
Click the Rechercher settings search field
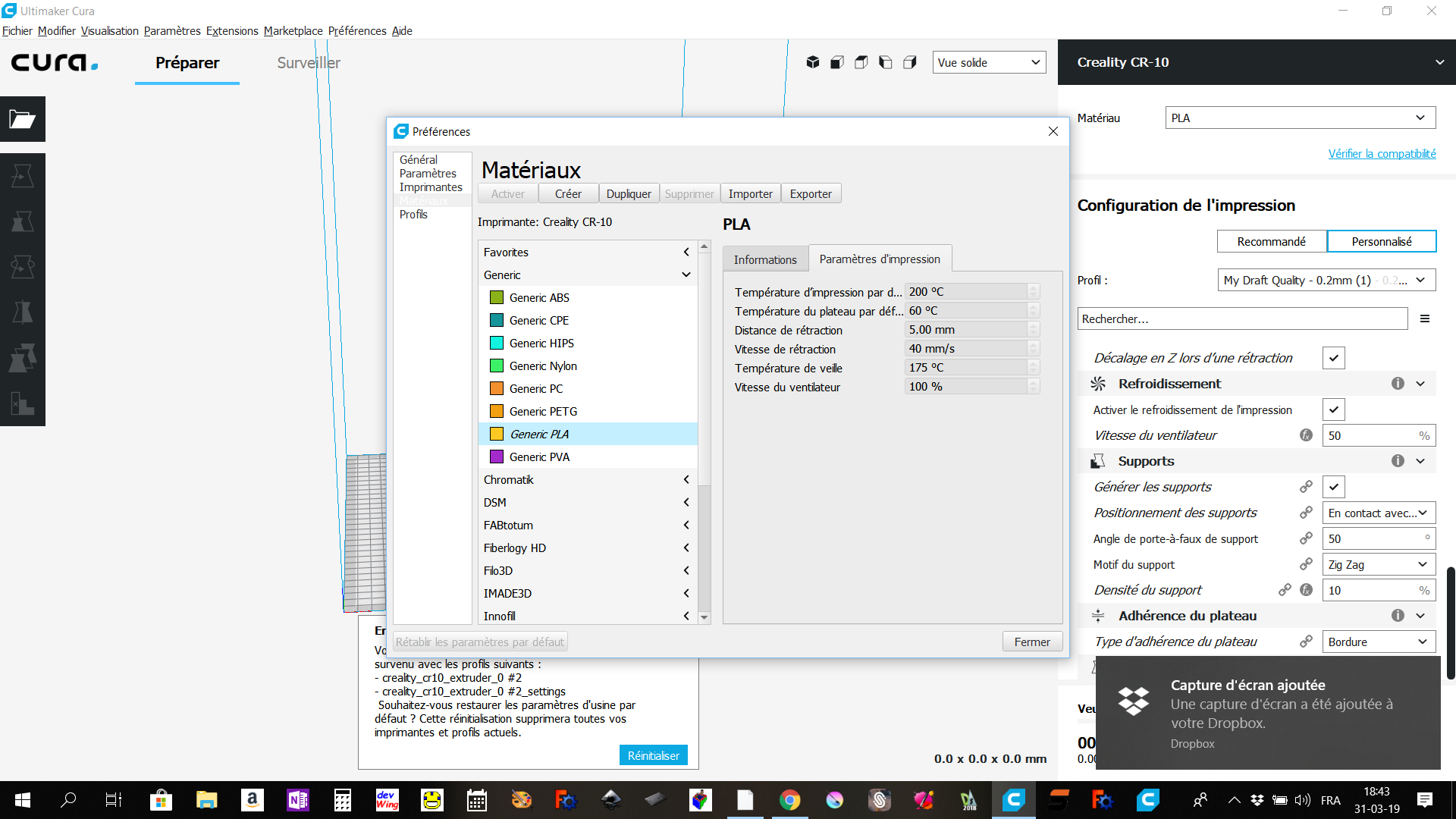coord(1242,318)
